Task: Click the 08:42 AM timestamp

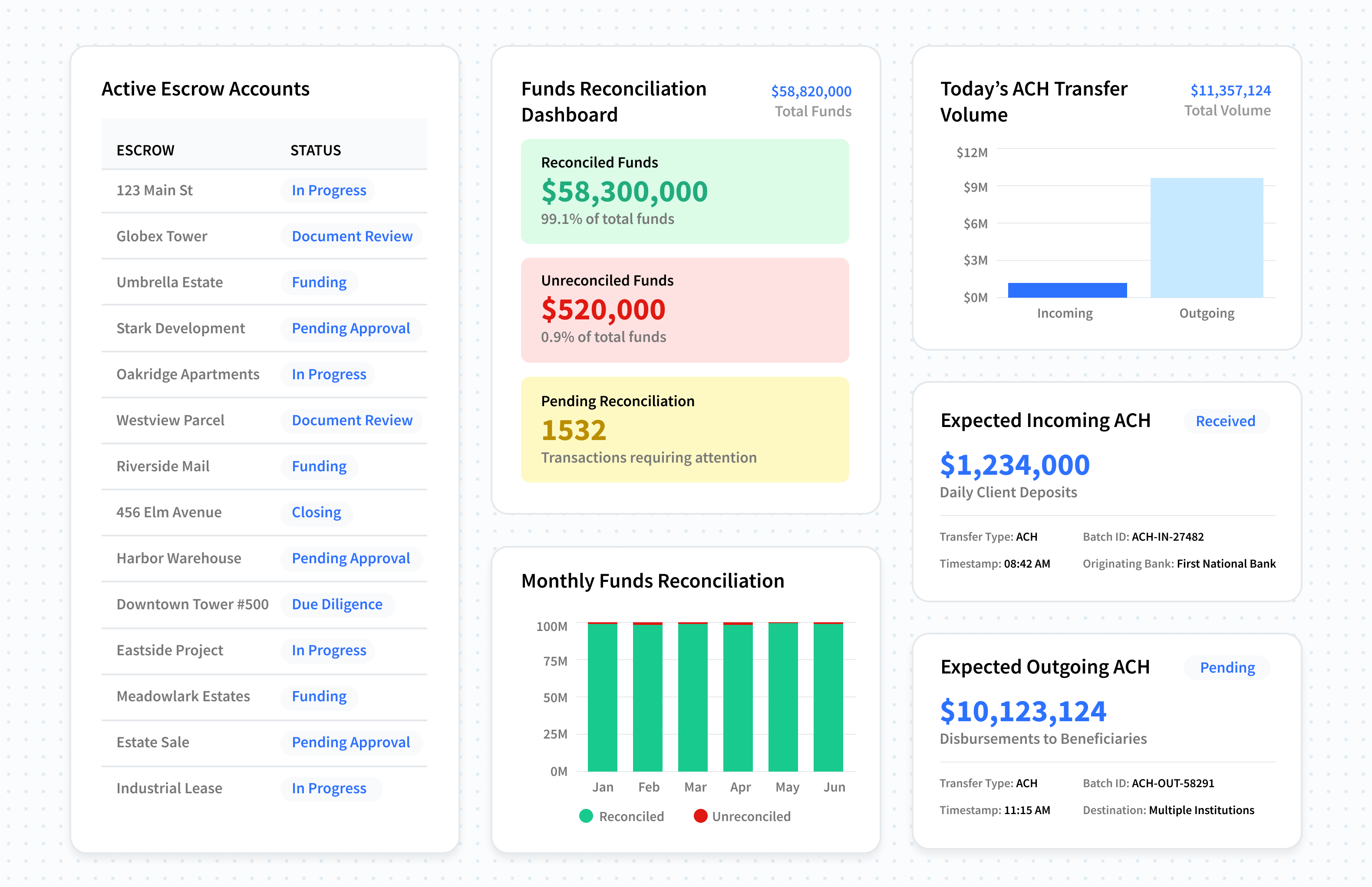Action: 1027,564
